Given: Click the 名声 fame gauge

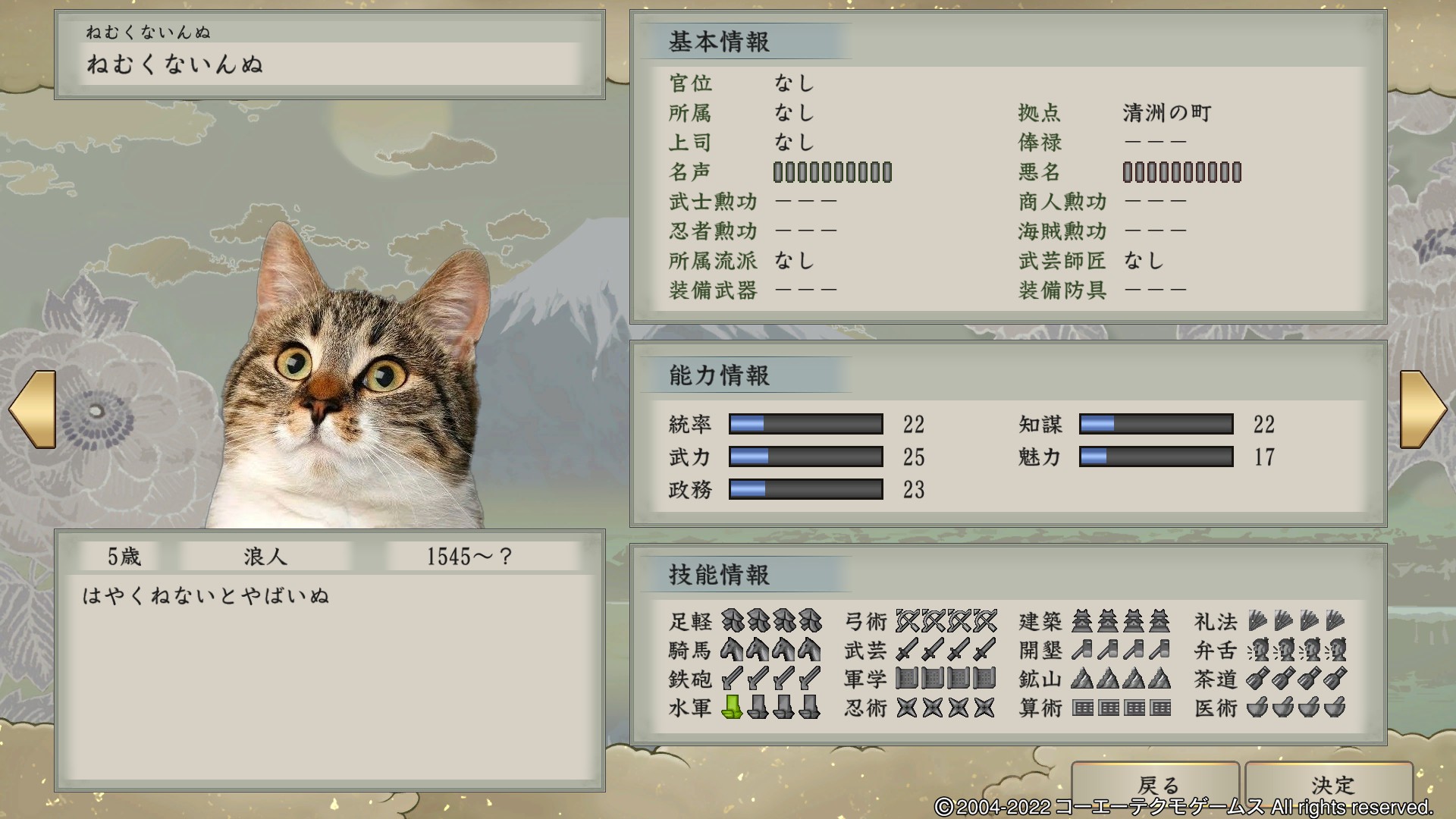Looking at the screenshot, I should click(x=833, y=172).
